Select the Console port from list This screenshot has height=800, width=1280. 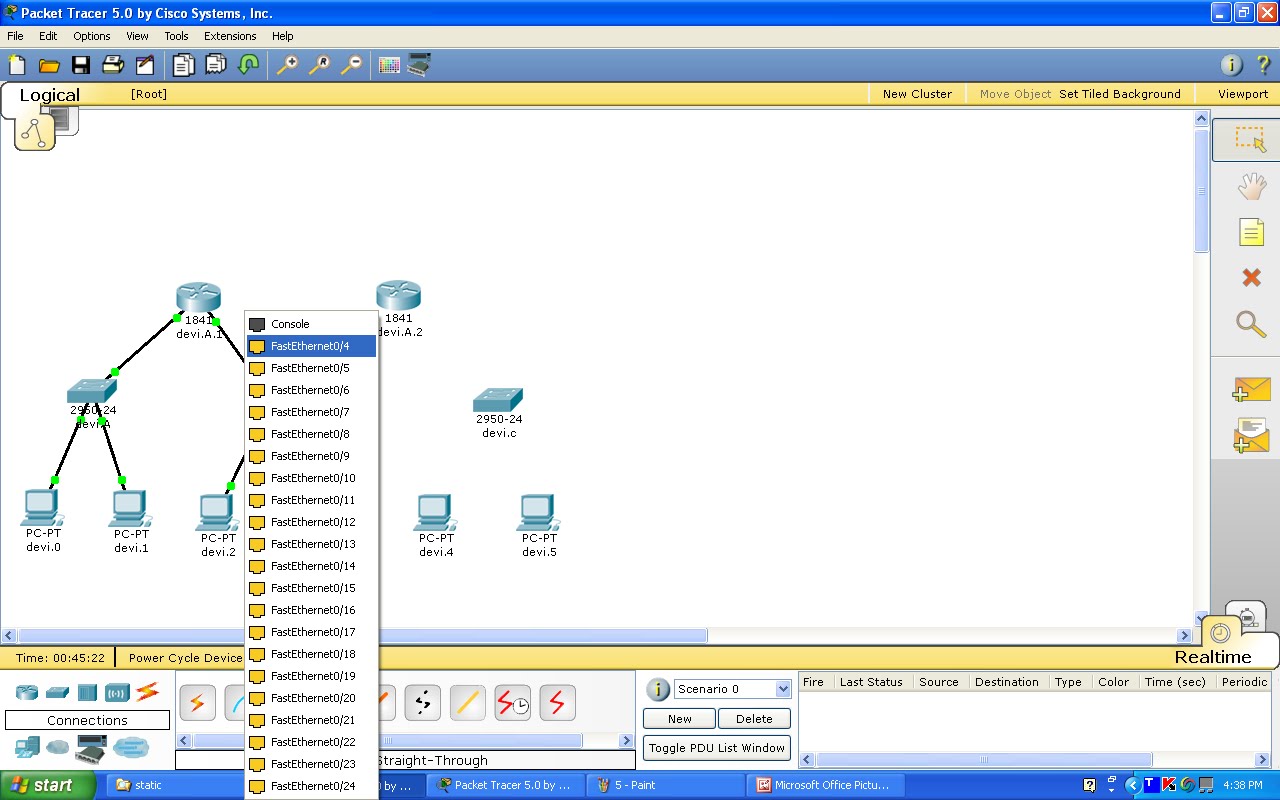pyautogui.click(x=312, y=324)
